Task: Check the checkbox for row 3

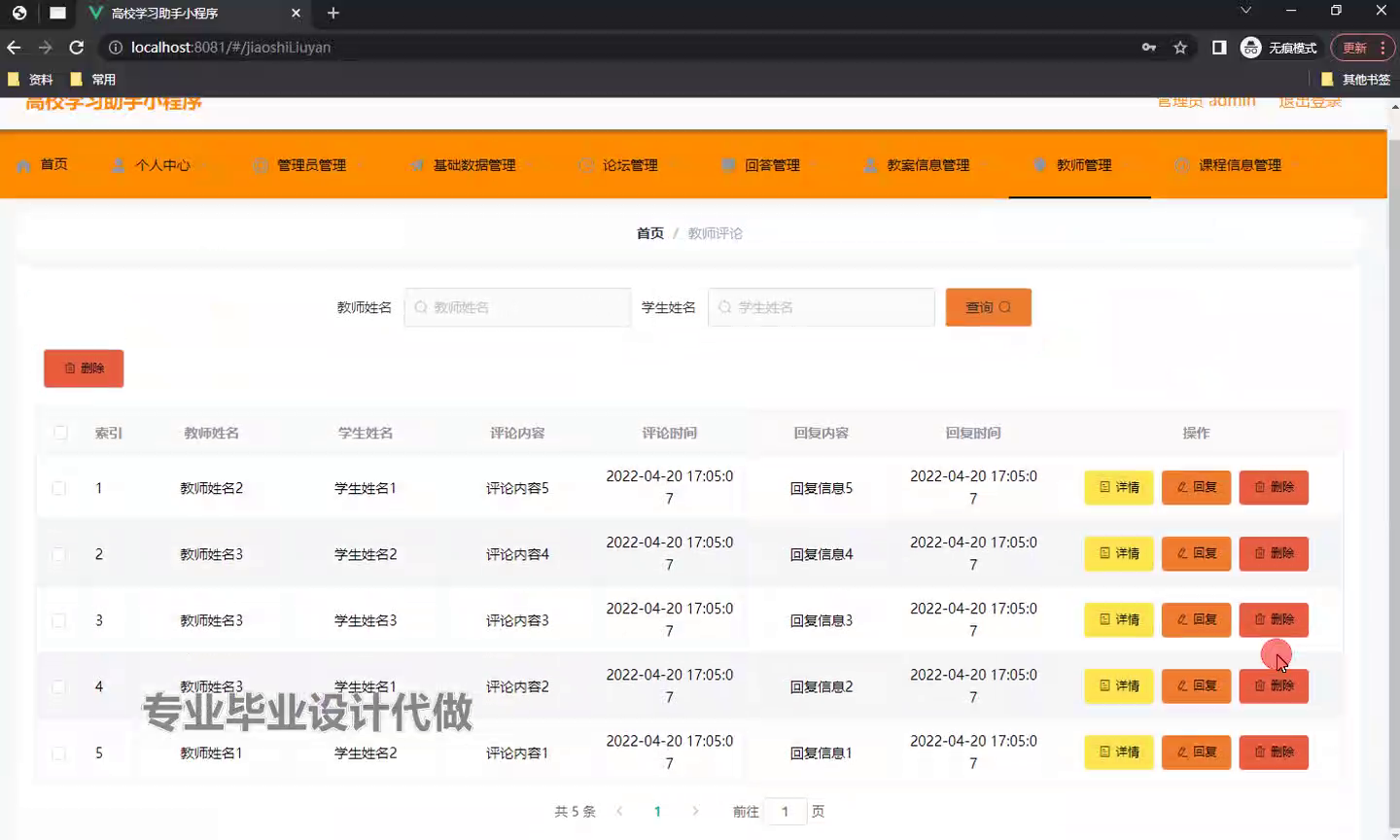Action: (x=59, y=620)
